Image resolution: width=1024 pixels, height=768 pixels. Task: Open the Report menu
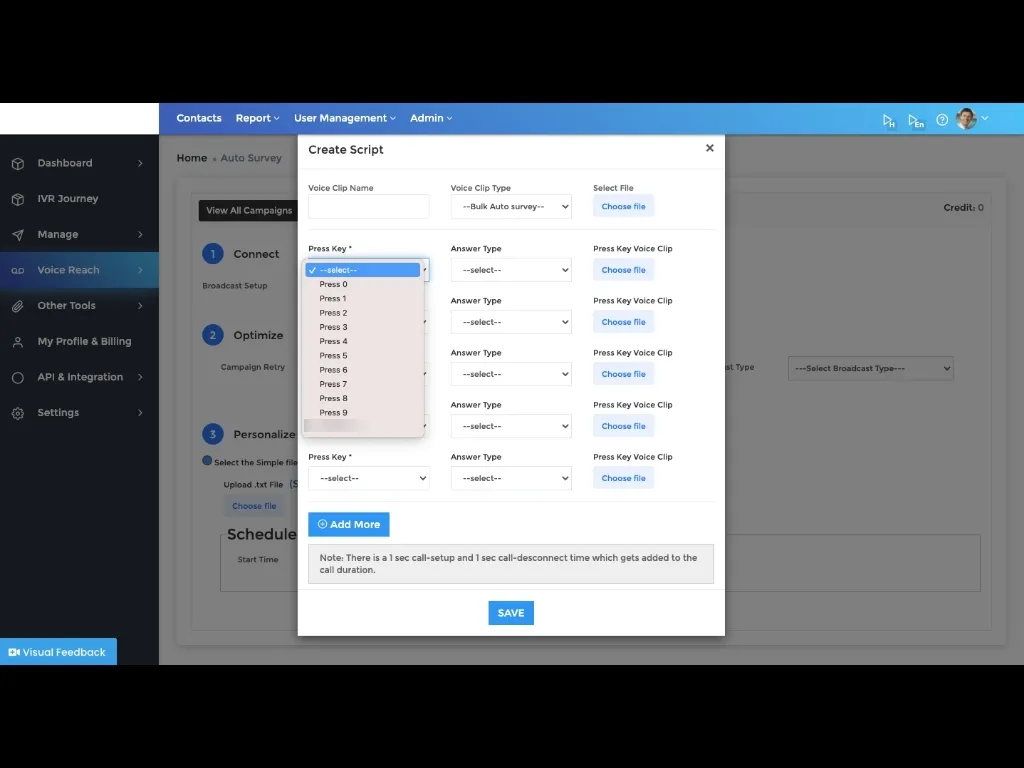257,118
